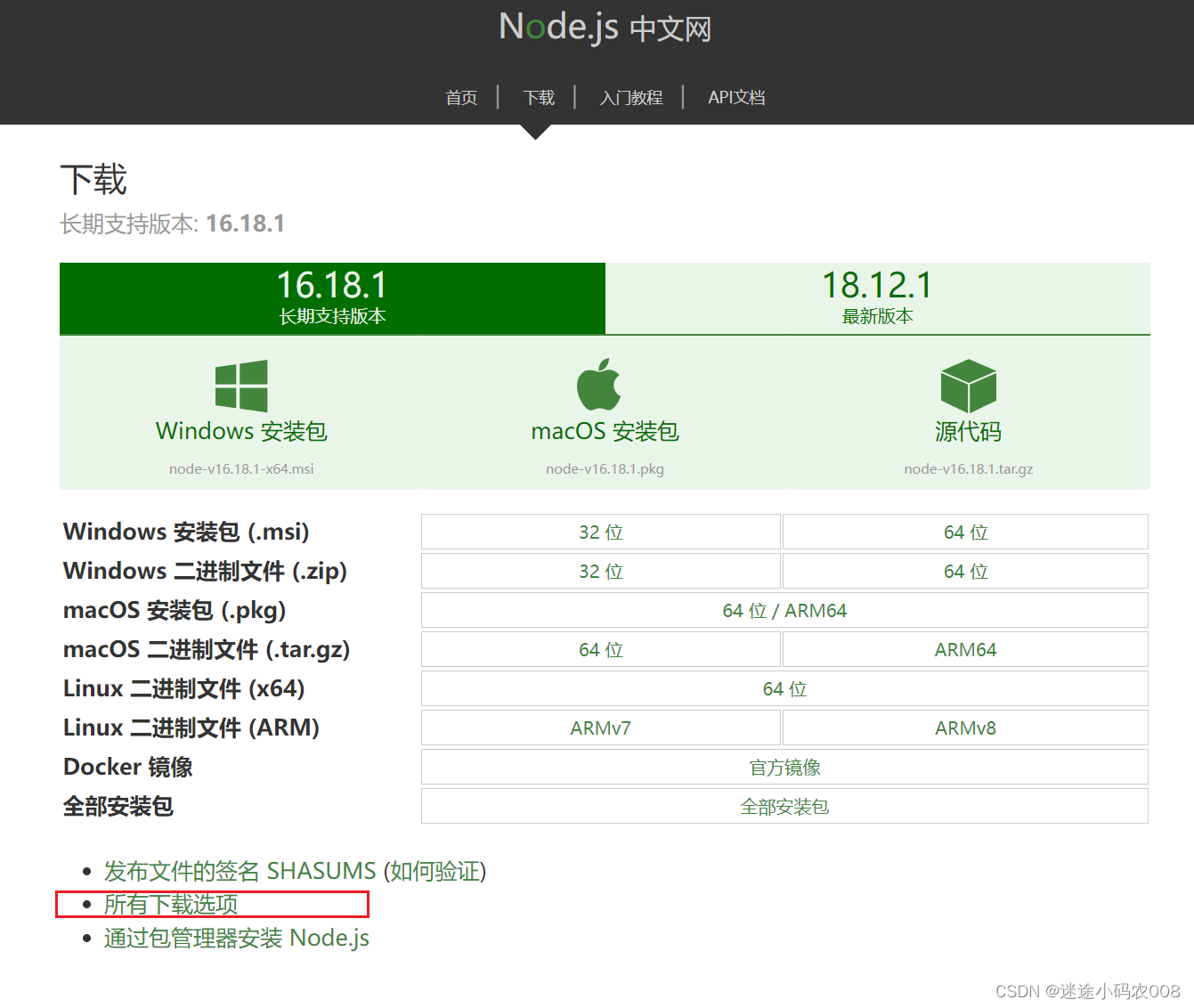Click the node-v16.18.1.tar.gz filename
1194x1008 pixels.
pos(969,468)
